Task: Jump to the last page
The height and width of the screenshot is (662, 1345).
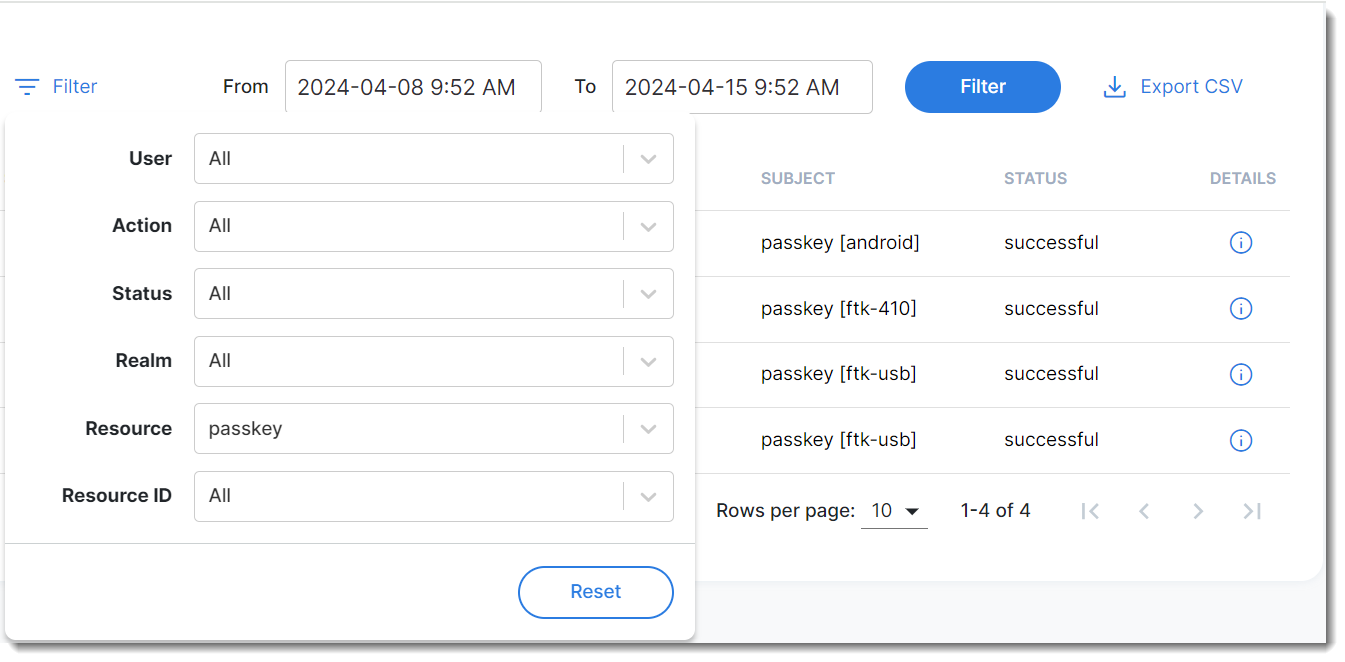Action: click(x=1252, y=511)
